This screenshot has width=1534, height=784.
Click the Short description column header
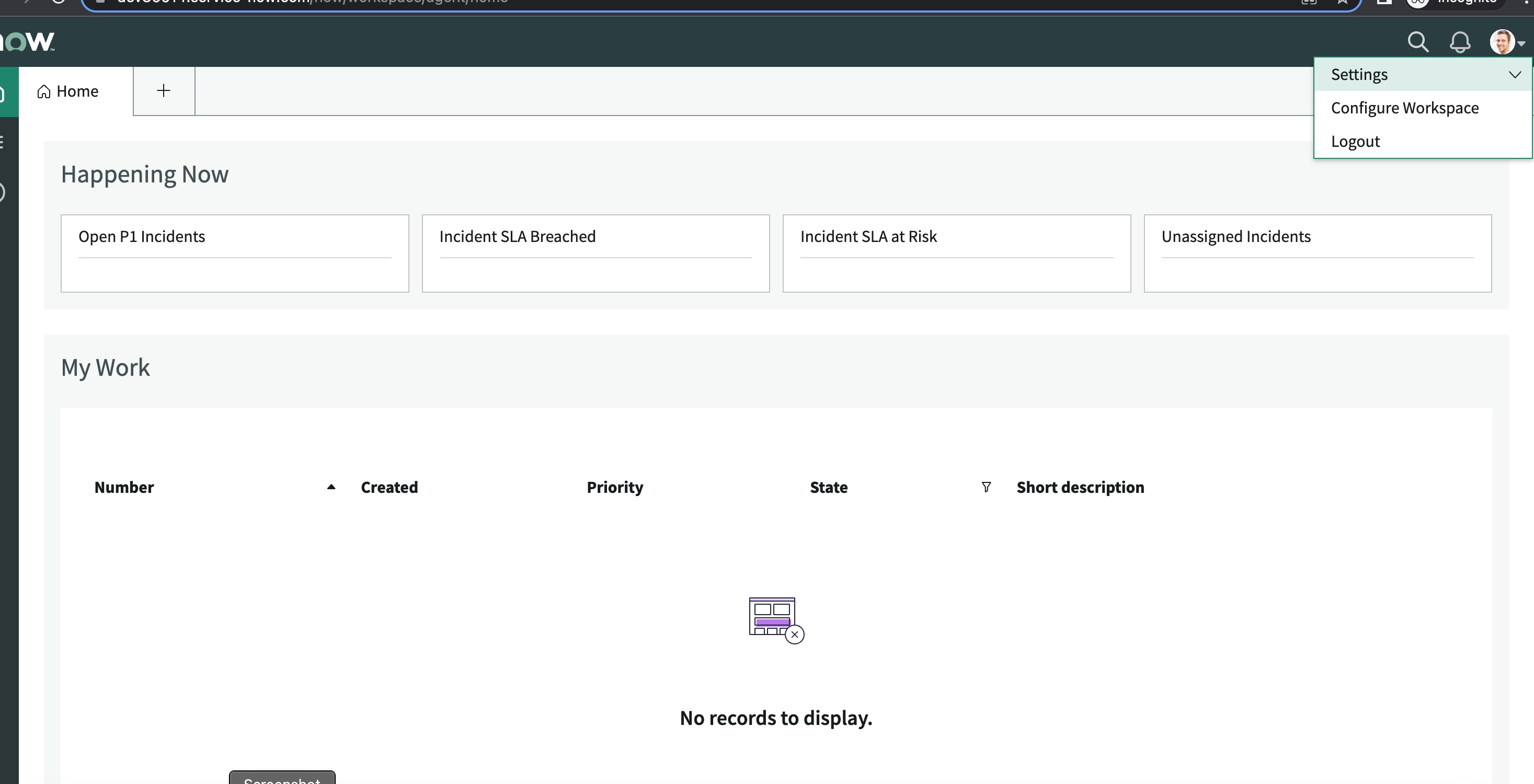click(x=1080, y=488)
